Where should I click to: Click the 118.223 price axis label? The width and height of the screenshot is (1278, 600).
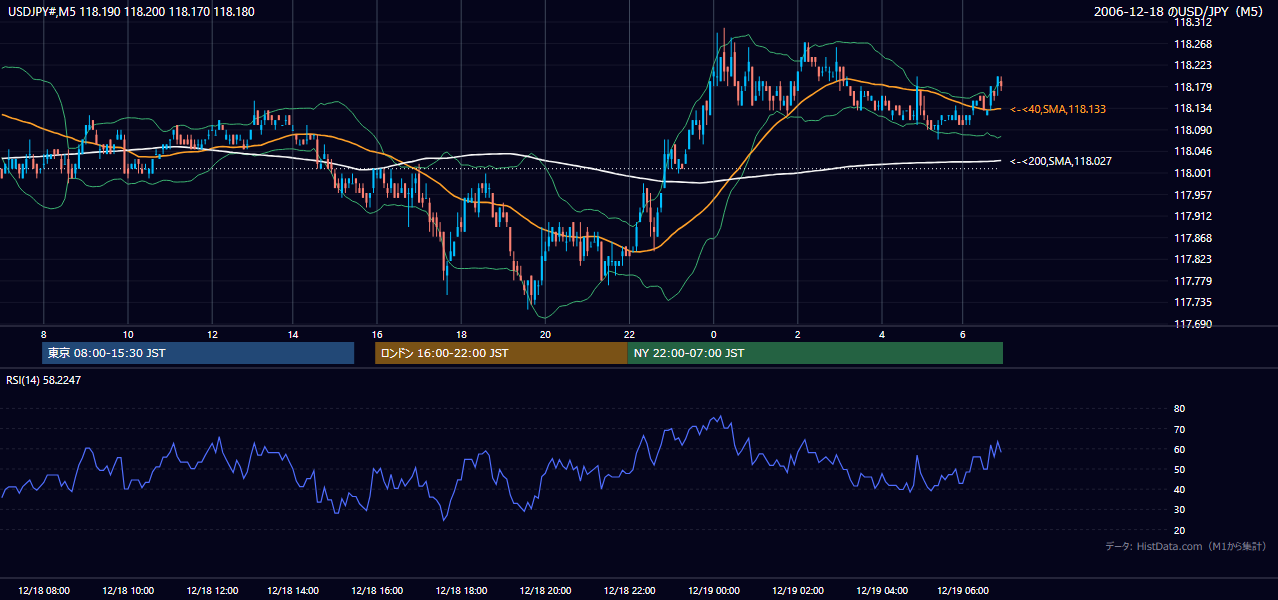[x=1192, y=66]
